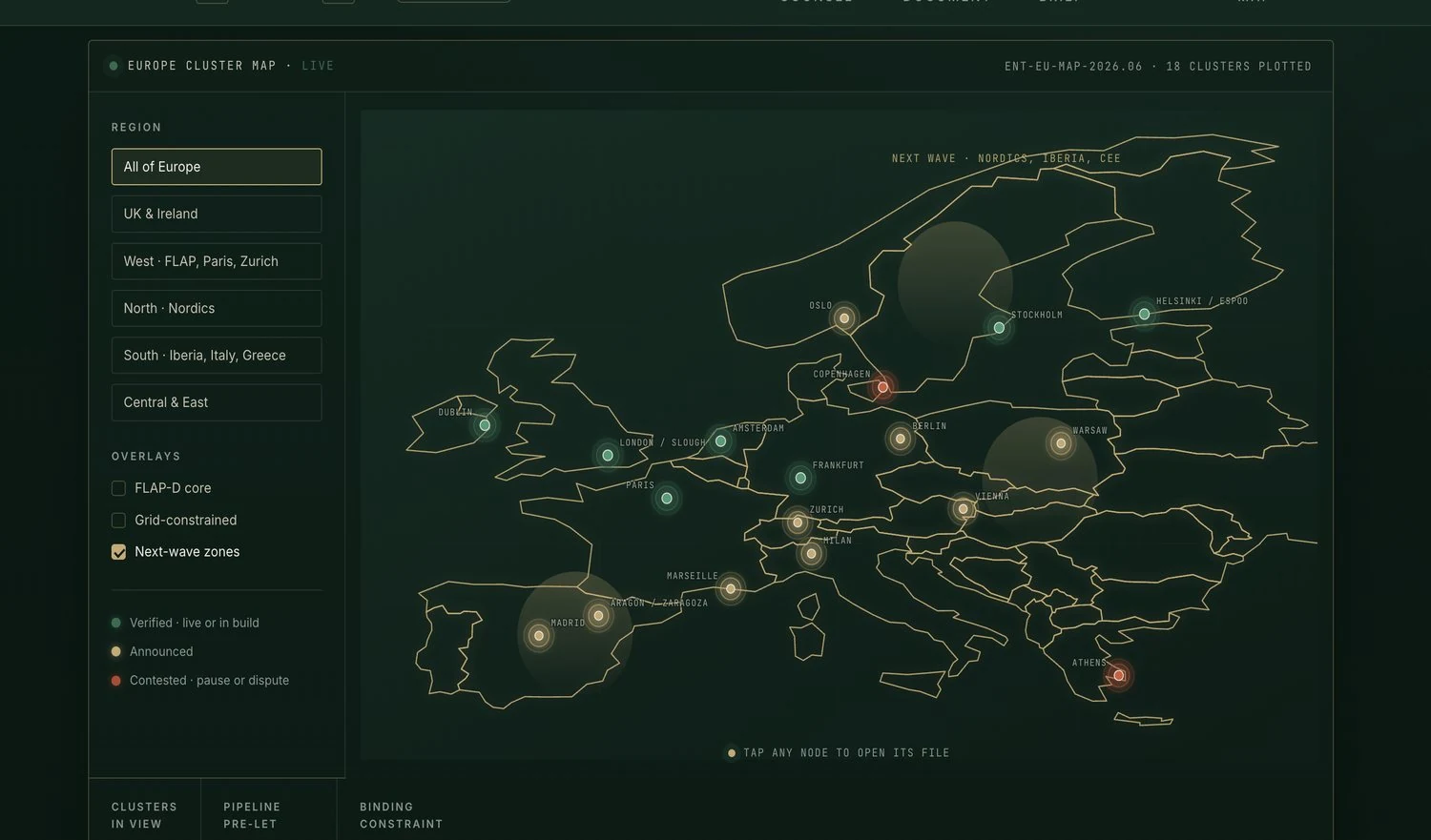Select the Aragon / Zaragoza node
The width and height of the screenshot is (1431, 840).
click(599, 616)
